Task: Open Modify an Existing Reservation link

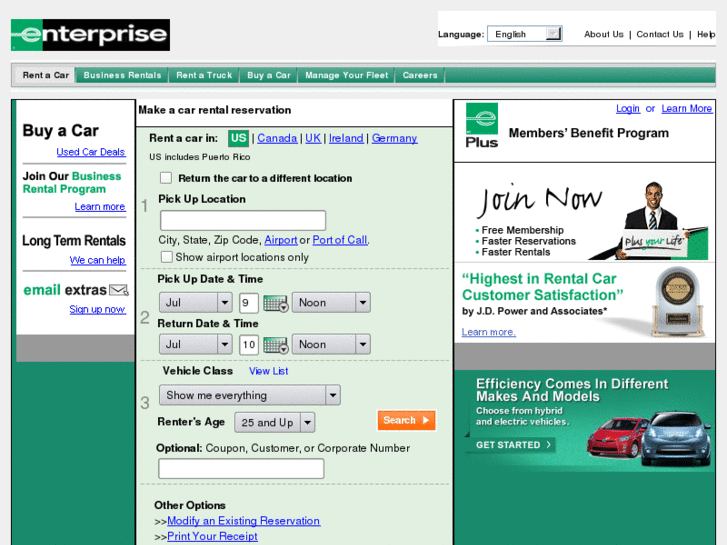Action: click(x=243, y=521)
